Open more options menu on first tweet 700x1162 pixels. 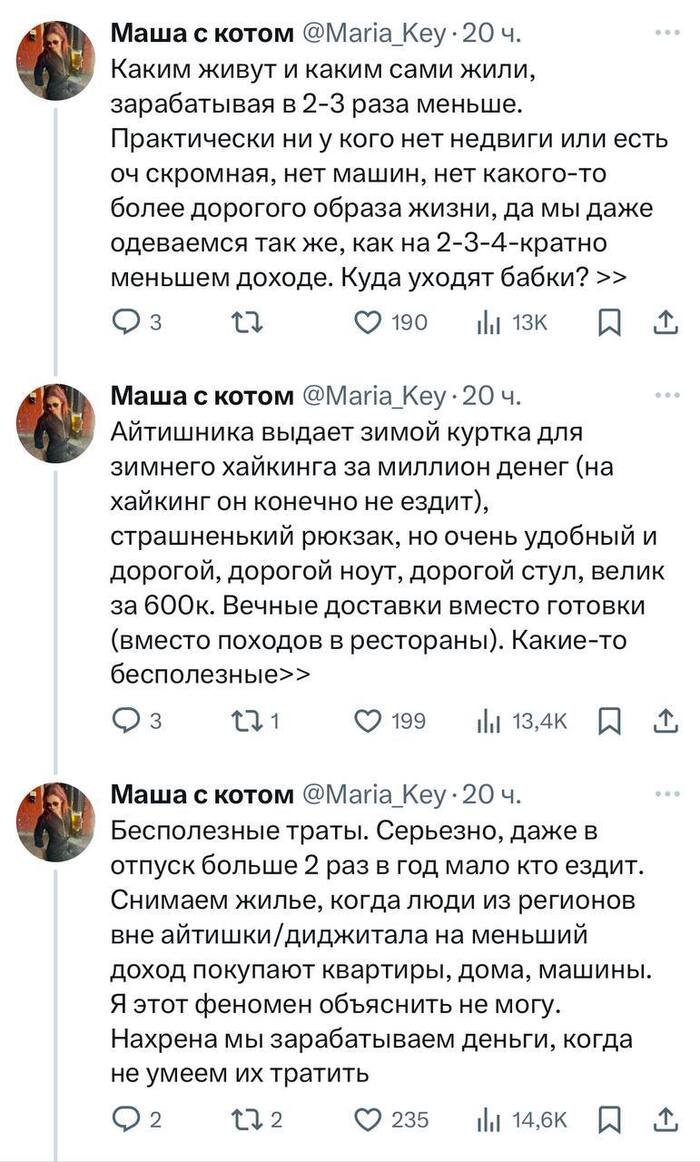666,32
